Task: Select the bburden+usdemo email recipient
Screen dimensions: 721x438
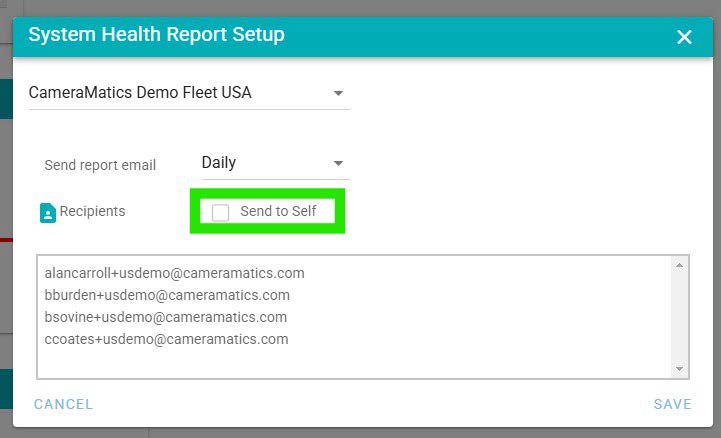Action: 167,295
